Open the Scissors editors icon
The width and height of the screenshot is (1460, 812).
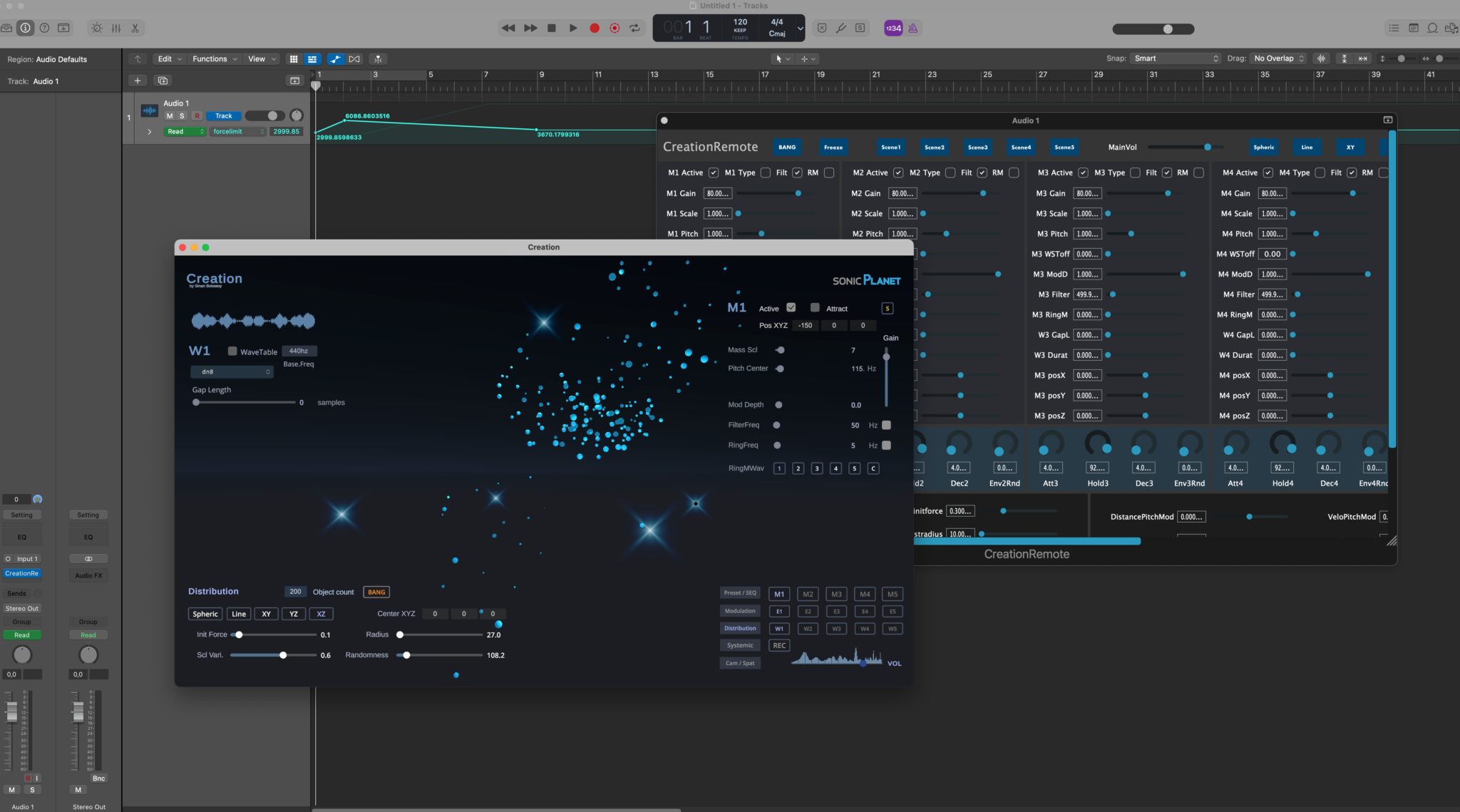tap(135, 29)
